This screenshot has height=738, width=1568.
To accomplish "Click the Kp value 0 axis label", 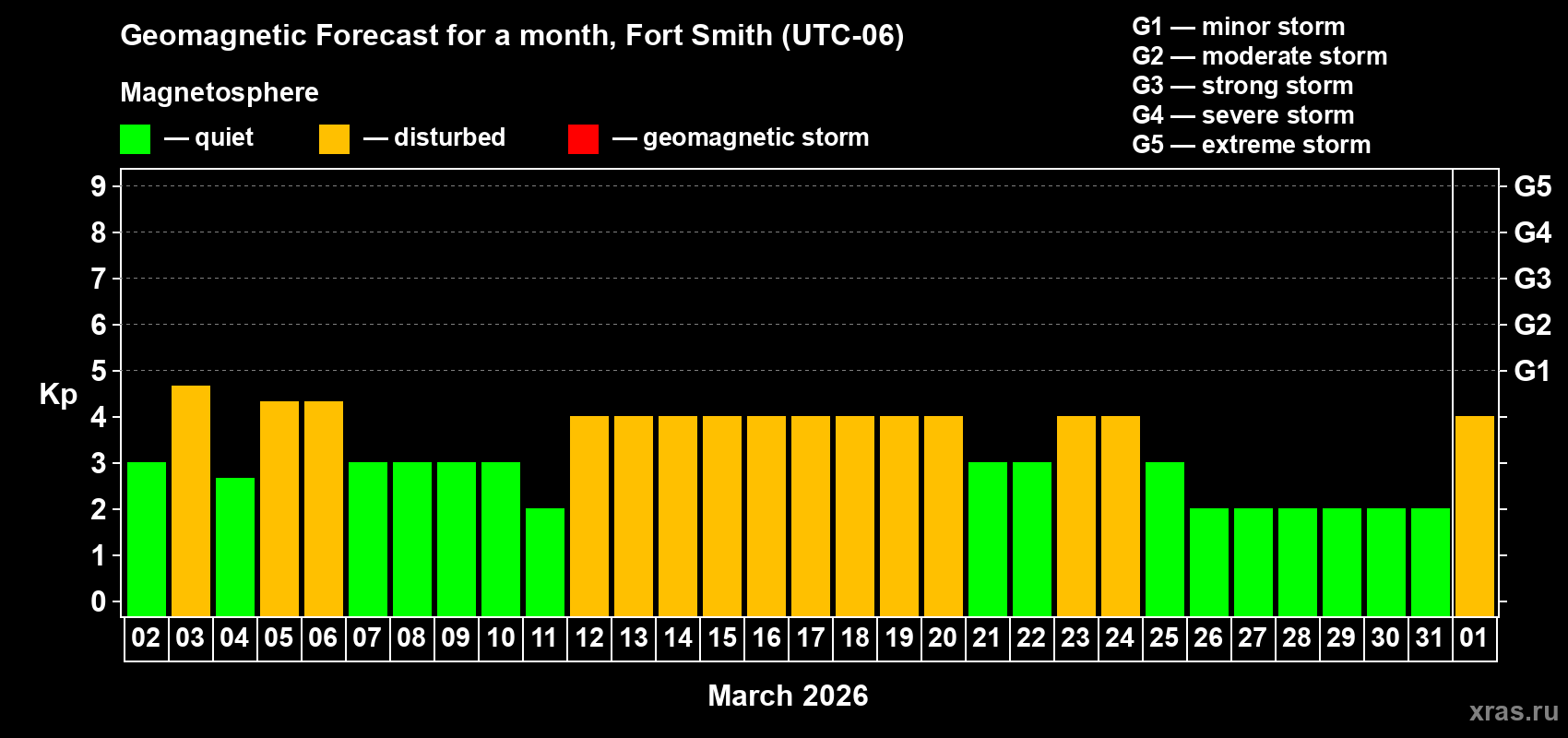I will pos(99,601).
